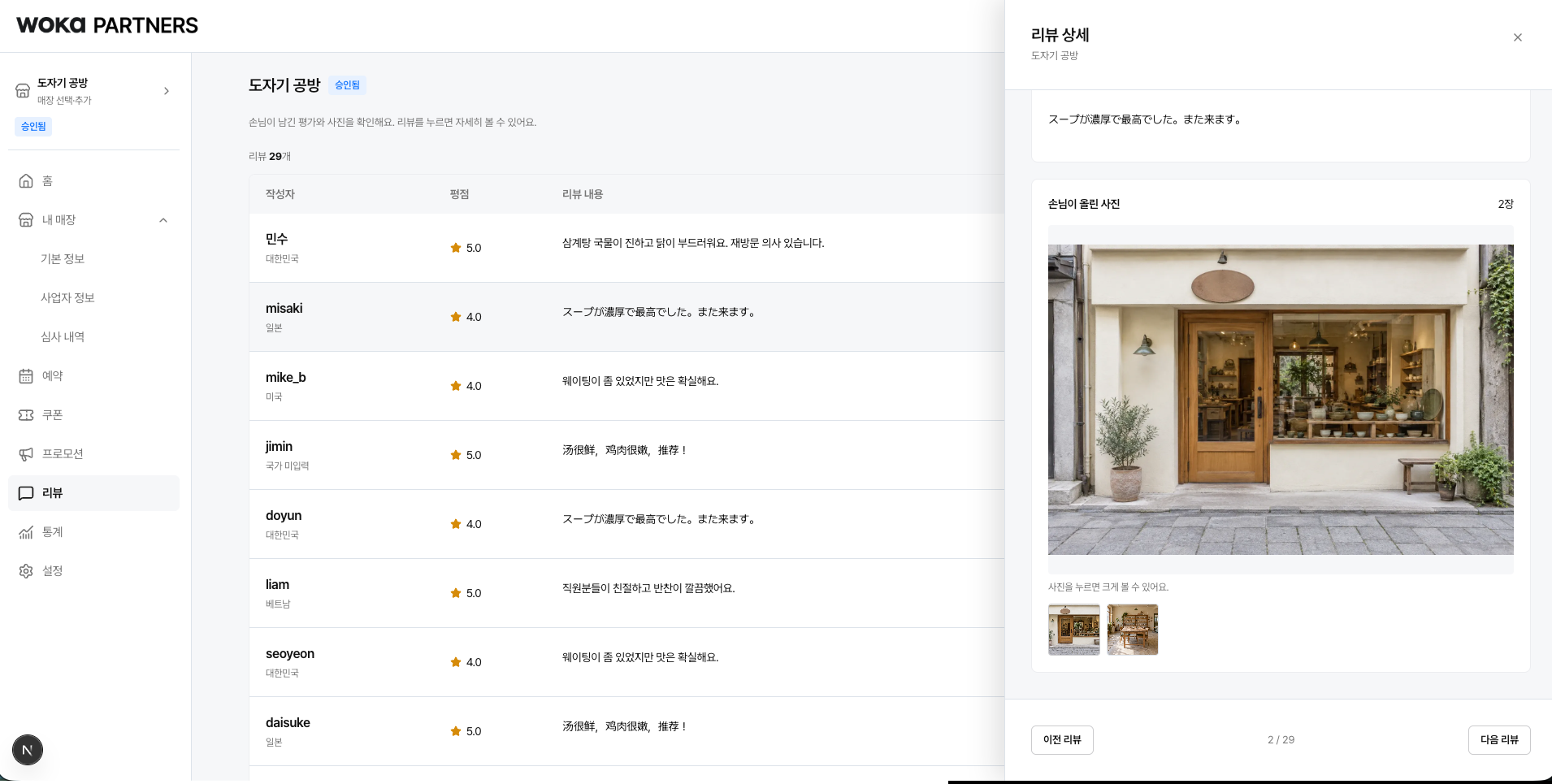This screenshot has width=1552, height=784.
Task: Go to 프로모션 menu
Action: [x=93, y=454]
